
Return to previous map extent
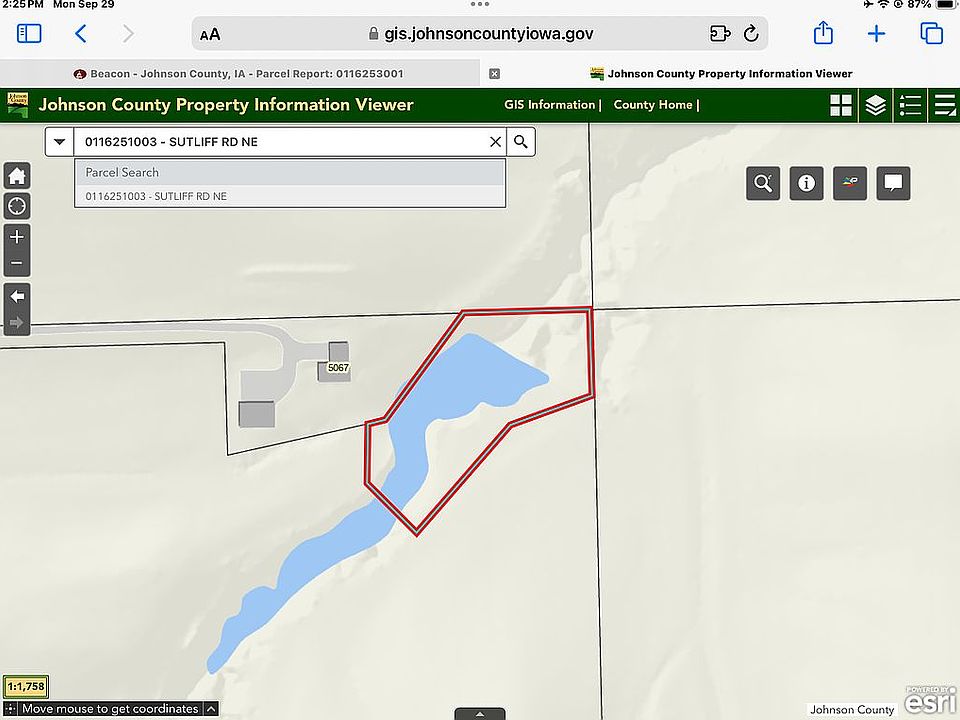coord(17,297)
